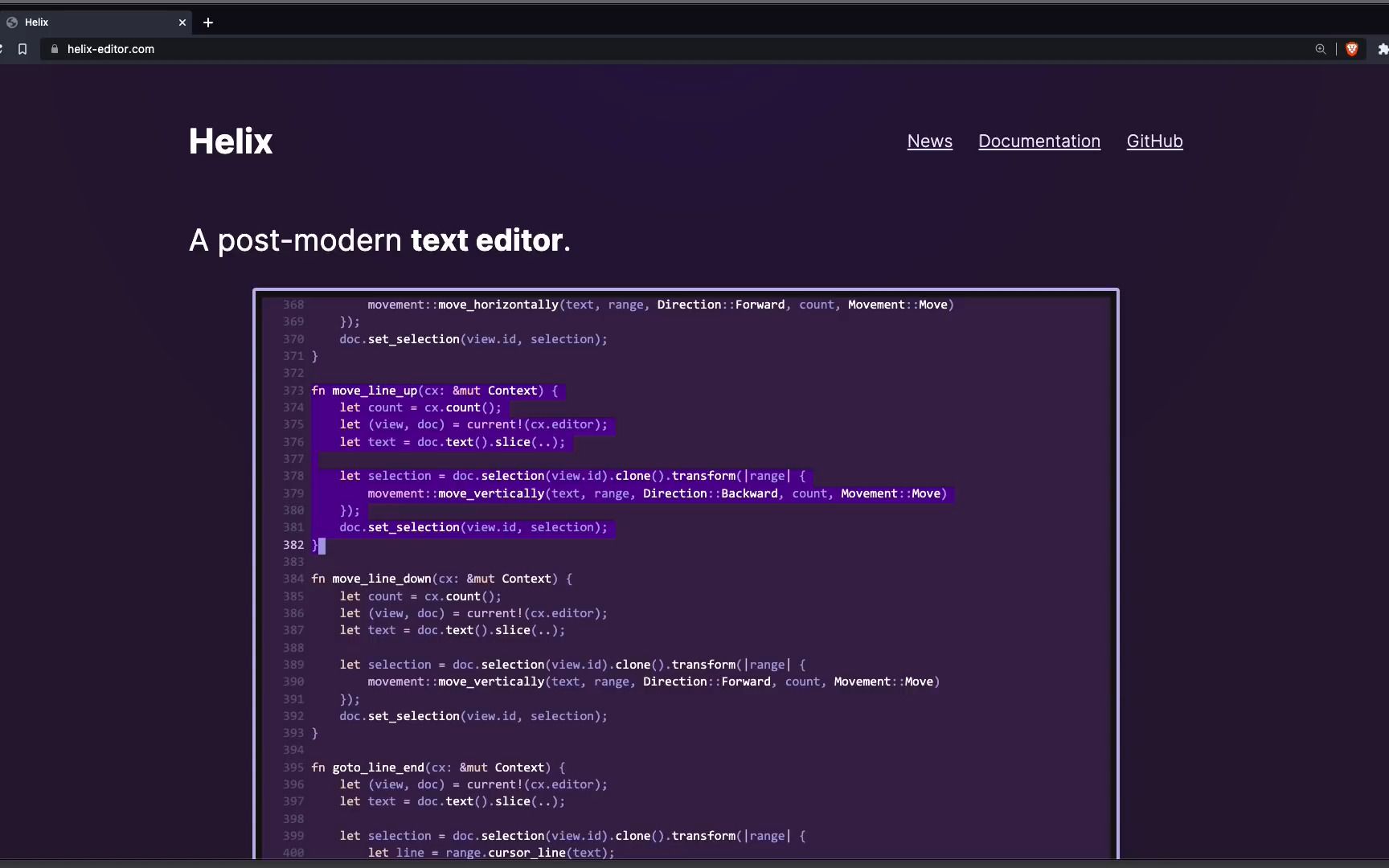Click 'let line = range.cursor_line(text);' line
1389x868 pixels.
pos(491,853)
